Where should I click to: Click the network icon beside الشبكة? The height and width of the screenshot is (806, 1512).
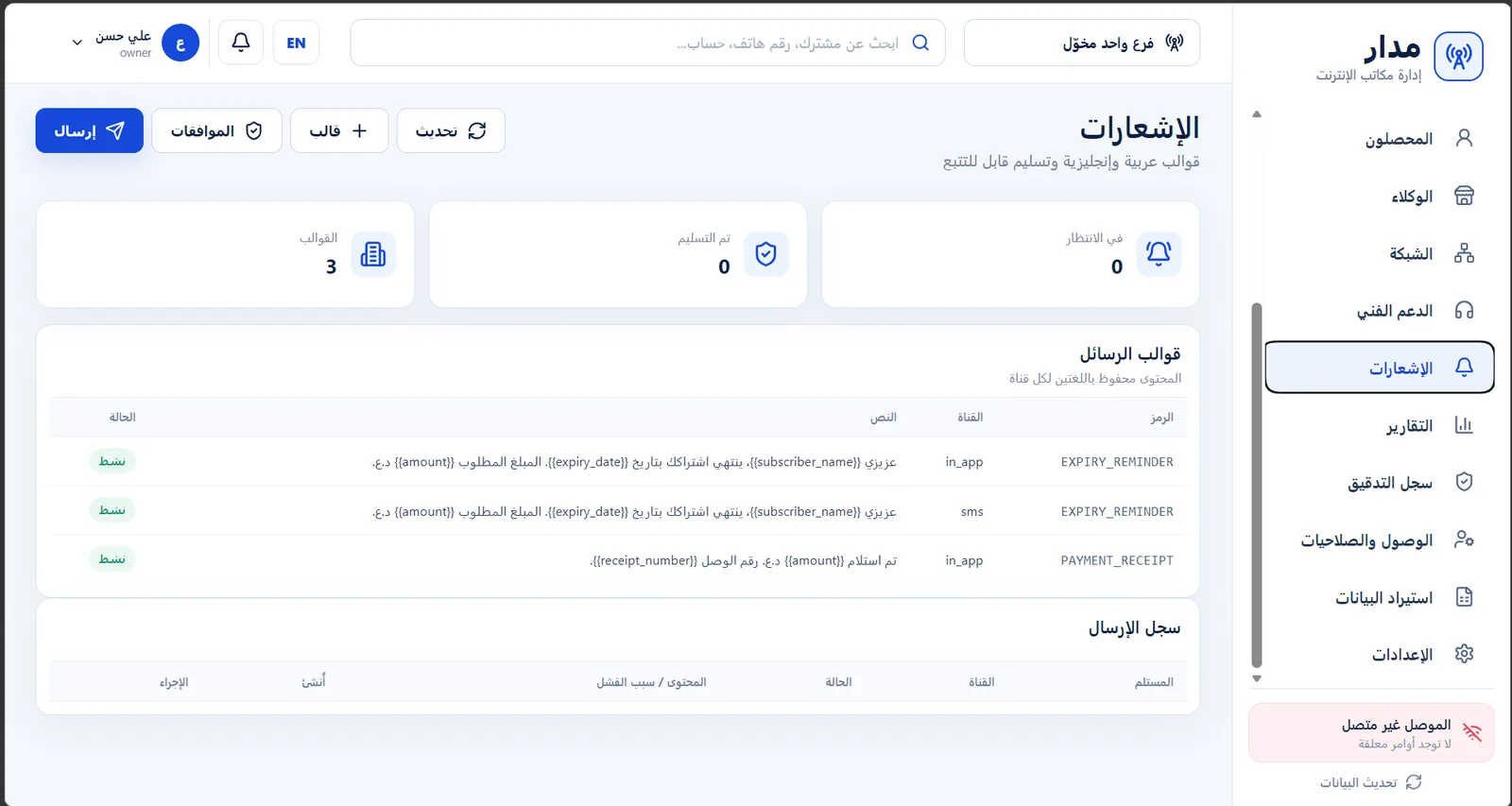click(x=1464, y=253)
